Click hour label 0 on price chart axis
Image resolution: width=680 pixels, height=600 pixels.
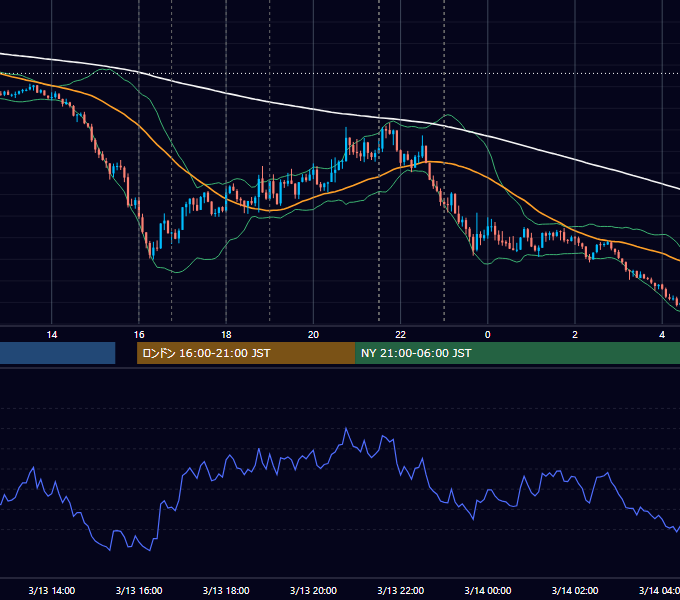coord(487,335)
